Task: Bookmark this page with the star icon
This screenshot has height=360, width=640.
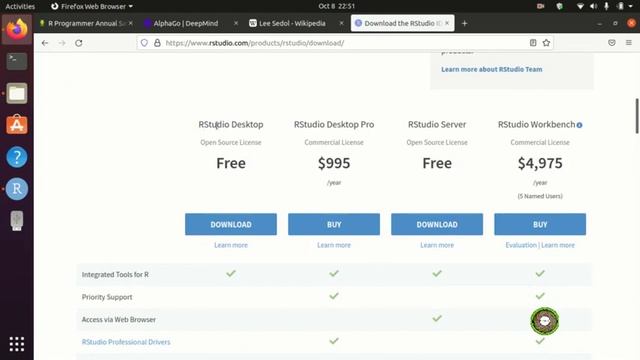Action: [x=546, y=43]
